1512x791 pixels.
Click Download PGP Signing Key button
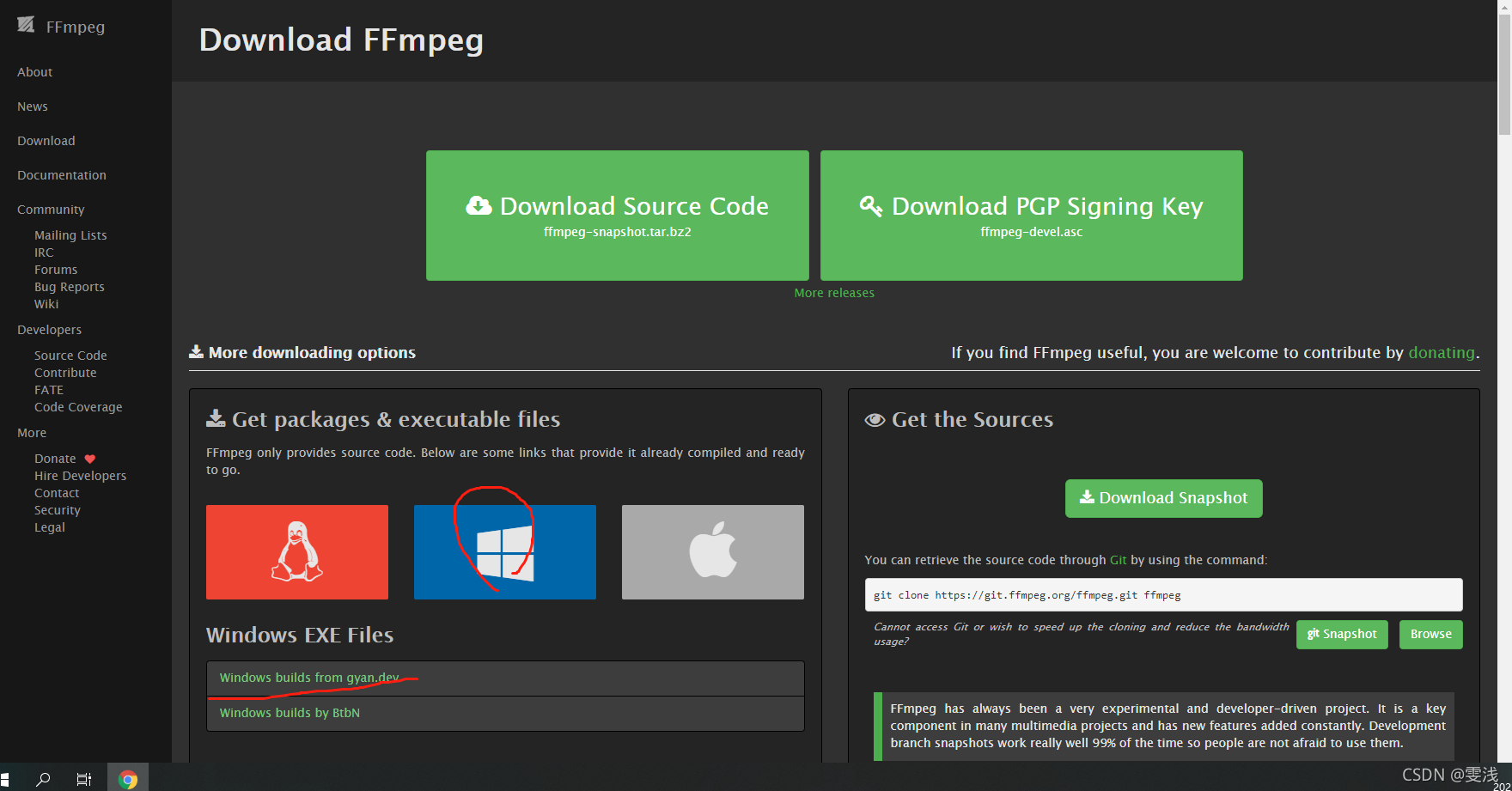(x=1032, y=216)
